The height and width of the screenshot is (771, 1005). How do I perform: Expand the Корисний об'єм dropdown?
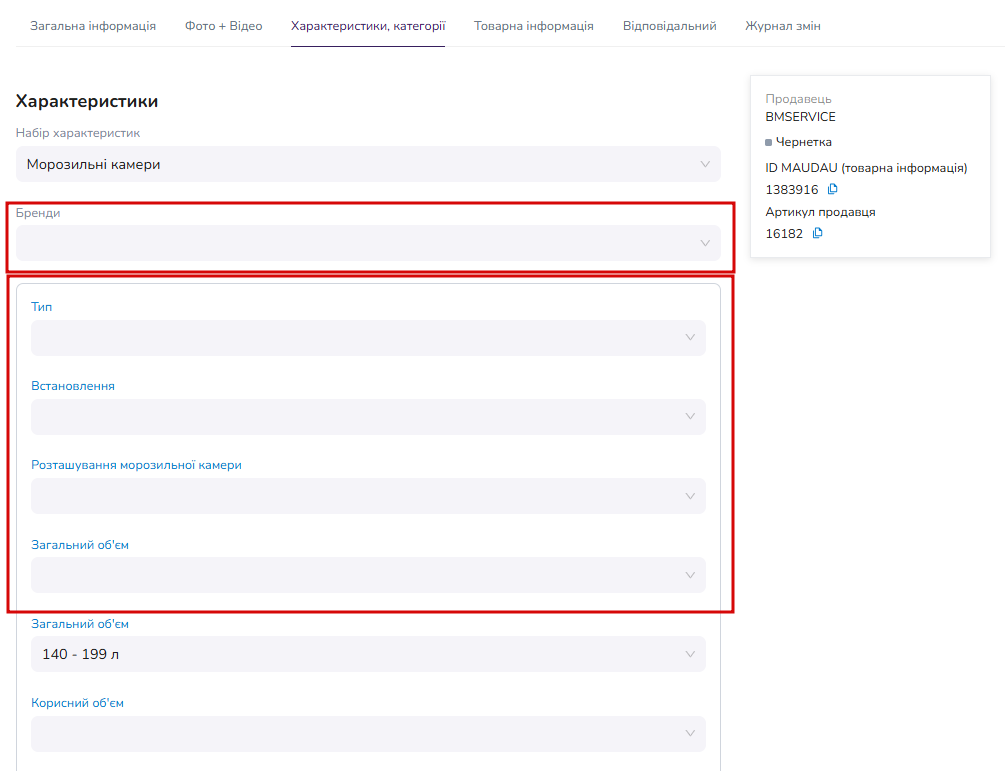pyautogui.click(x=368, y=733)
